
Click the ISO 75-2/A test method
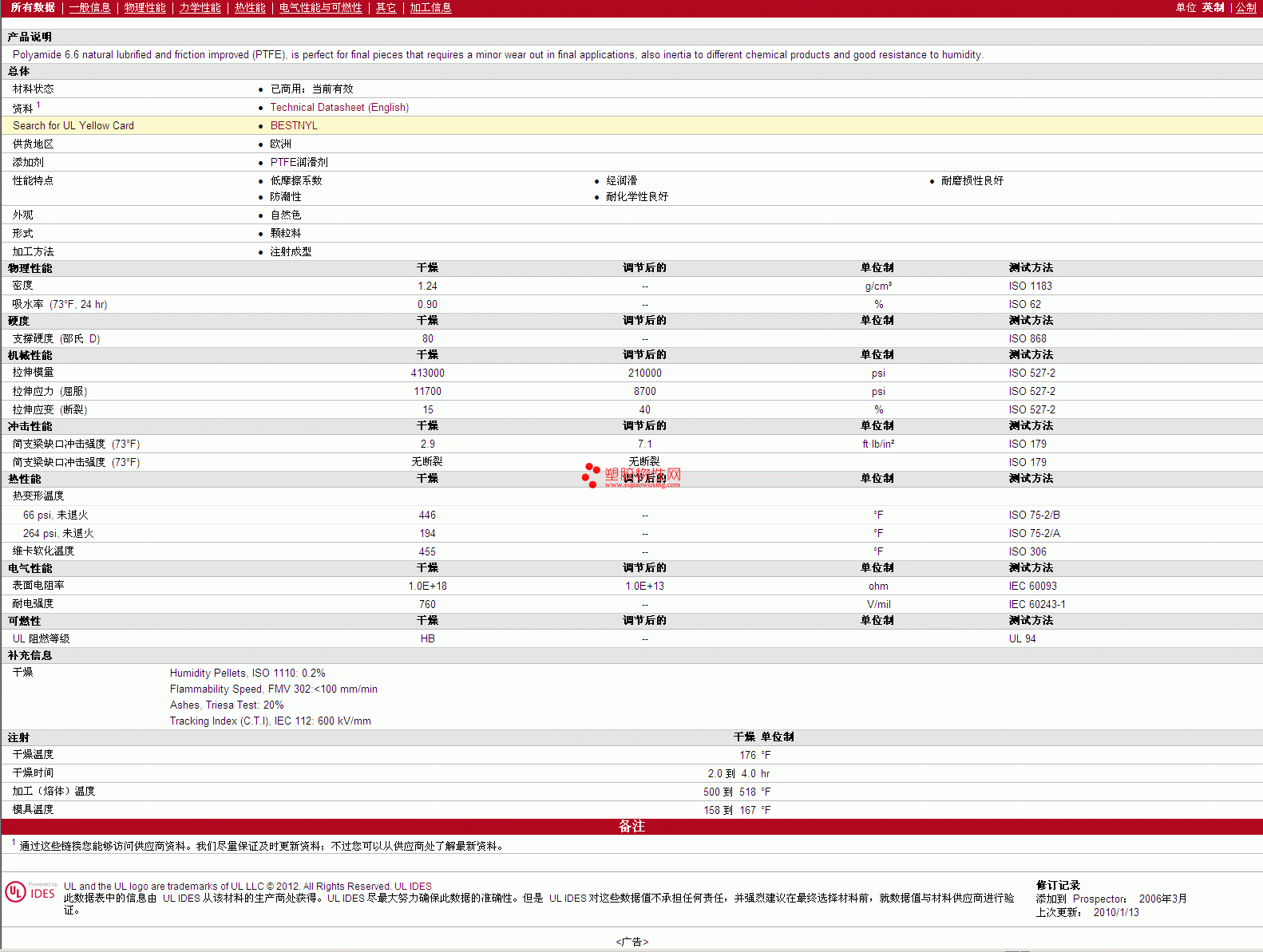tap(1034, 533)
